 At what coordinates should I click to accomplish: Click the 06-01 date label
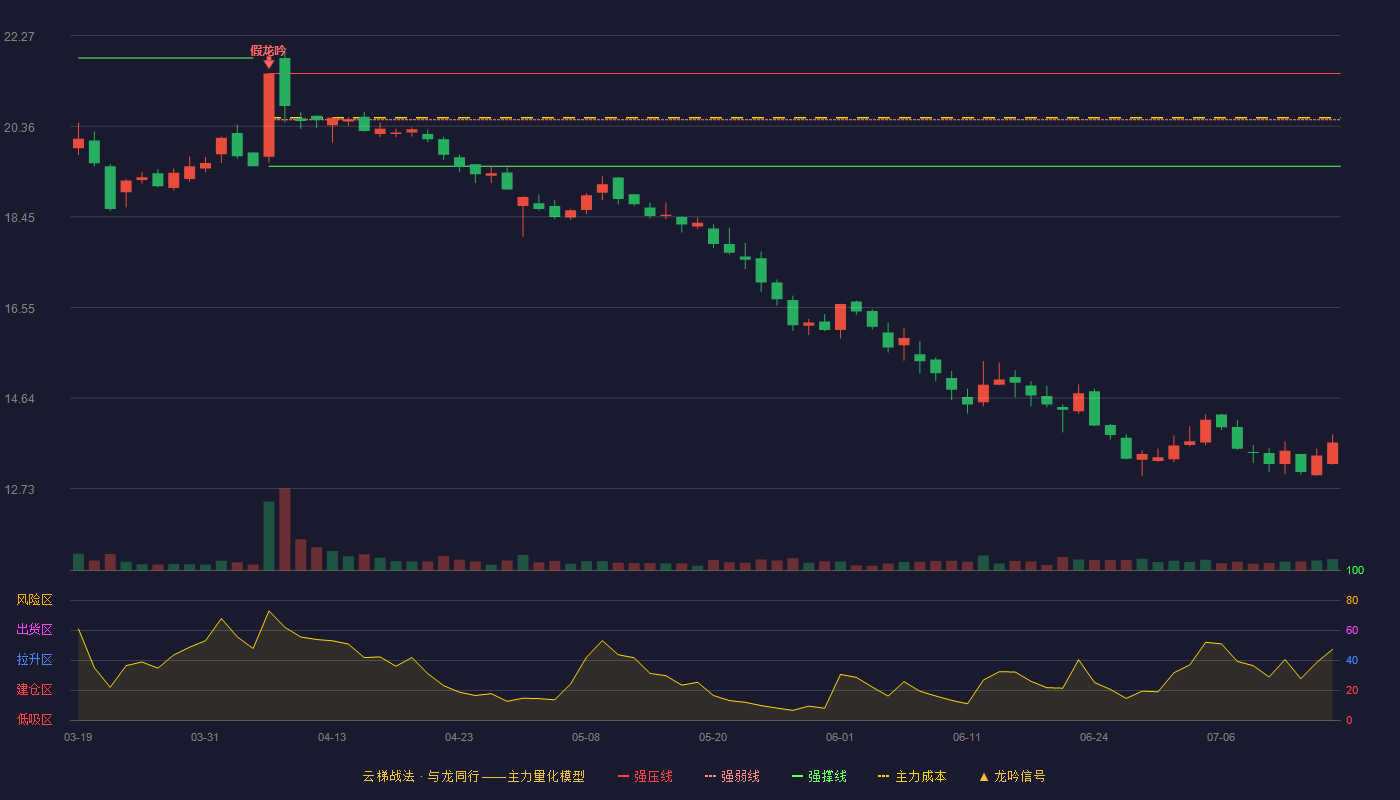tap(840, 737)
